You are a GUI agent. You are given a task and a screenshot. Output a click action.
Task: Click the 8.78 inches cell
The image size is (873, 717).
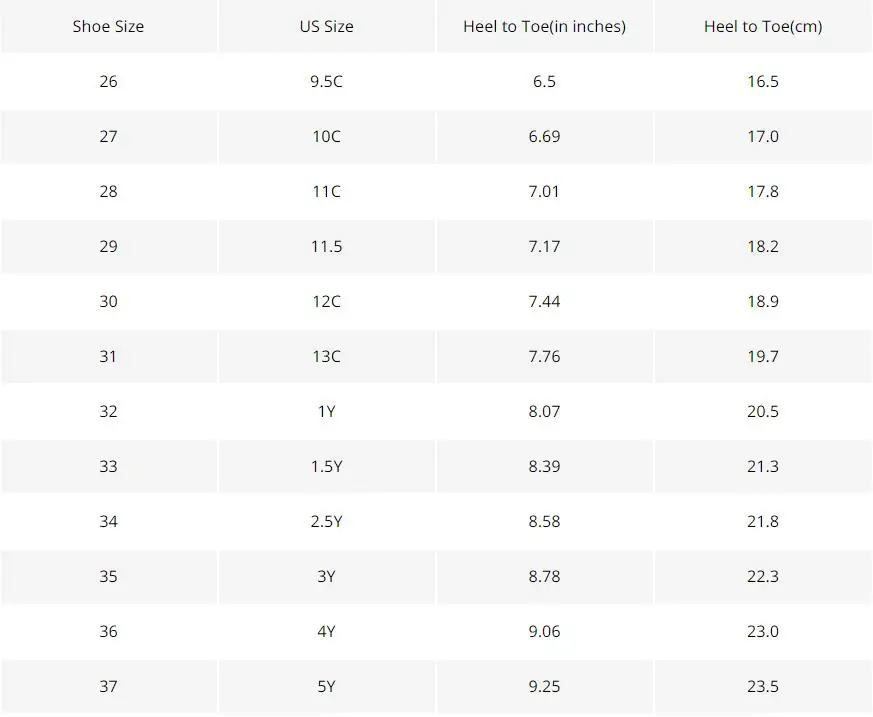[545, 576]
